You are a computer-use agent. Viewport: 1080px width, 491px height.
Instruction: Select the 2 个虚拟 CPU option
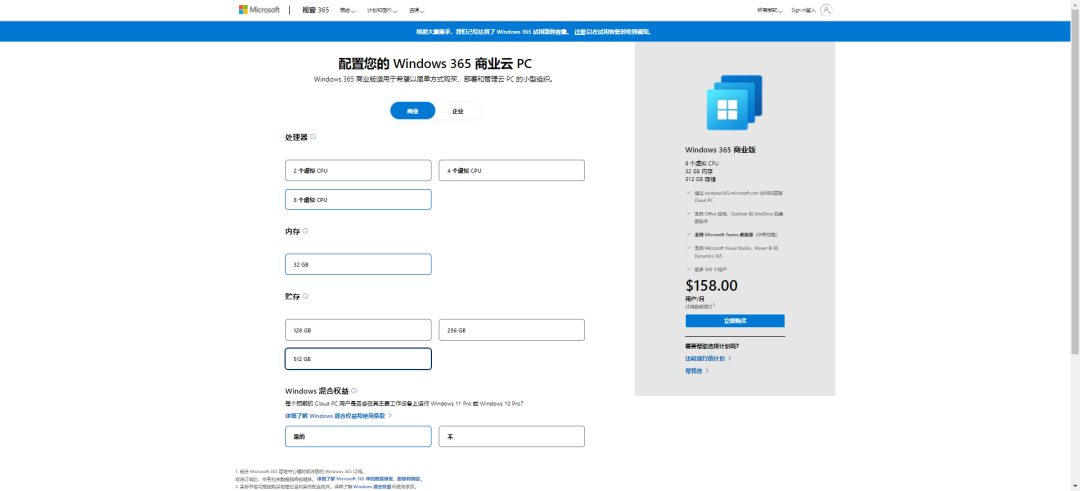(x=358, y=171)
